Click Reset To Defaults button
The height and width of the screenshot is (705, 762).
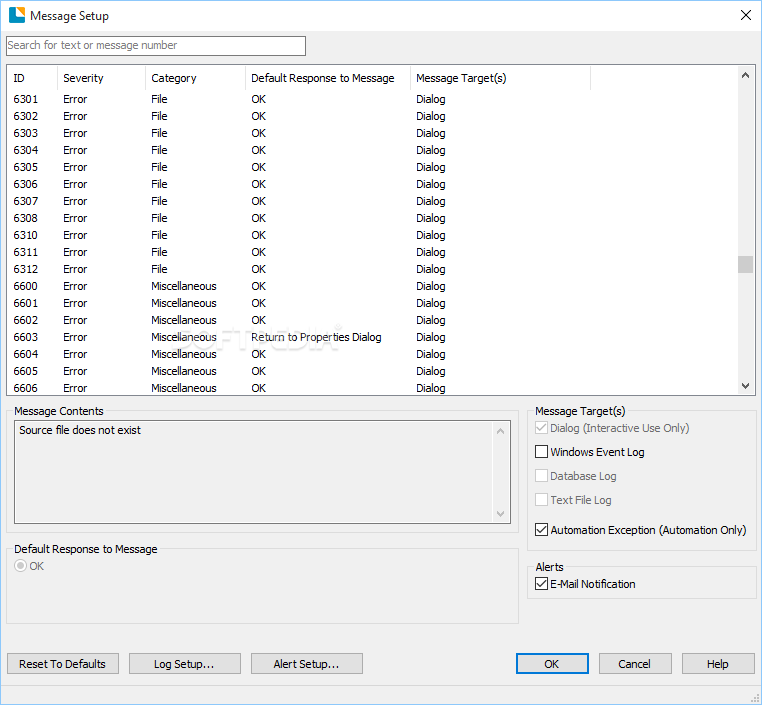click(x=63, y=664)
